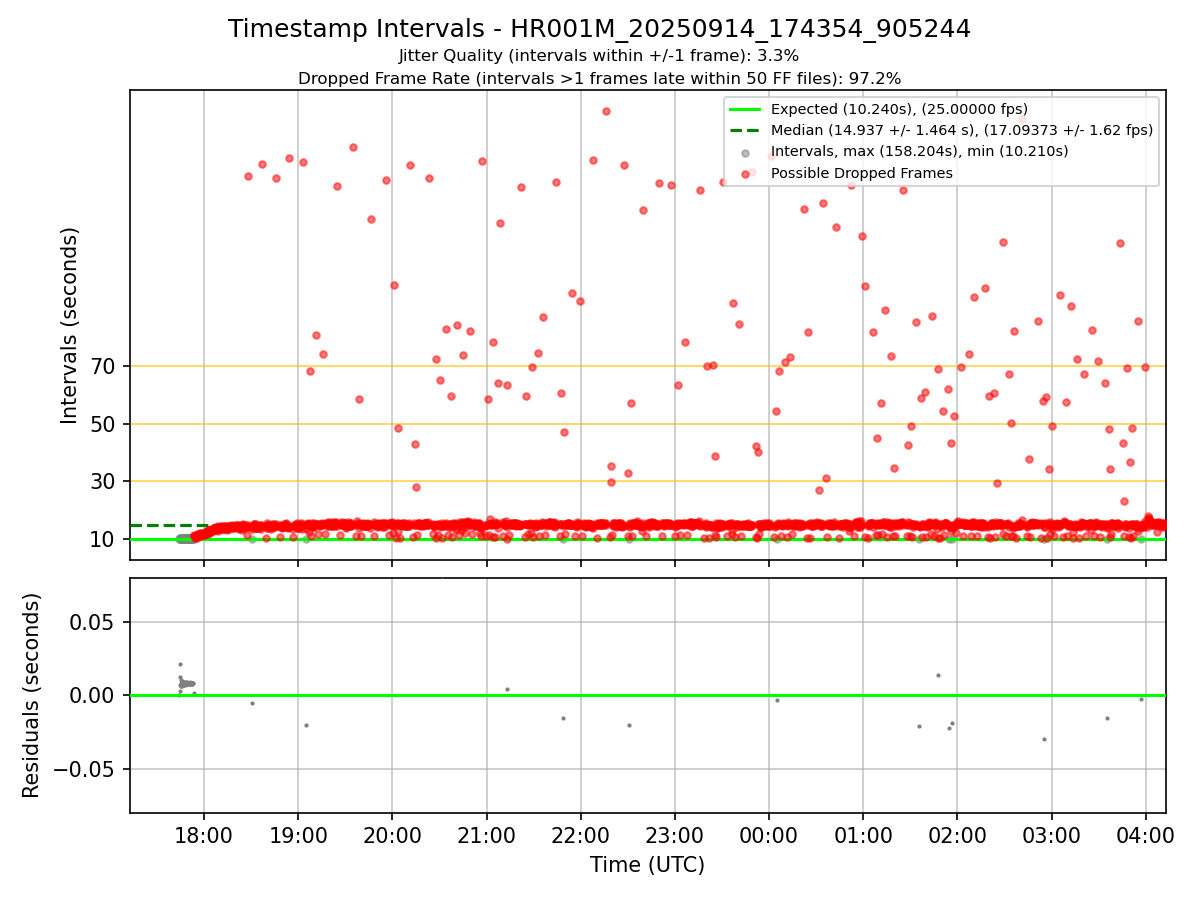
Task: Click the 03:00 x-axis tick label
Action: click(1052, 835)
